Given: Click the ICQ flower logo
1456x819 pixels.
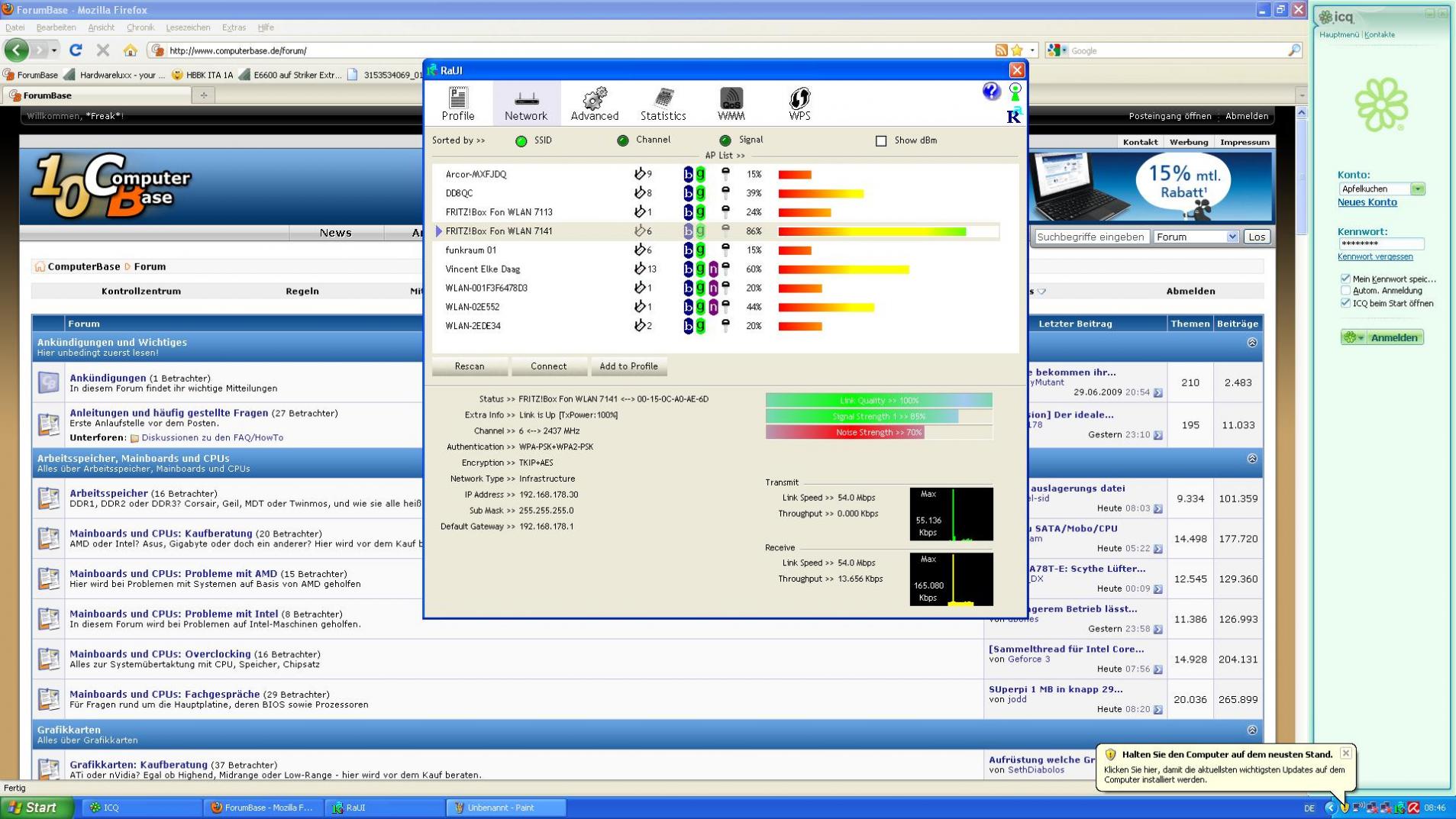Looking at the screenshot, I should [x=1381, y=105].
